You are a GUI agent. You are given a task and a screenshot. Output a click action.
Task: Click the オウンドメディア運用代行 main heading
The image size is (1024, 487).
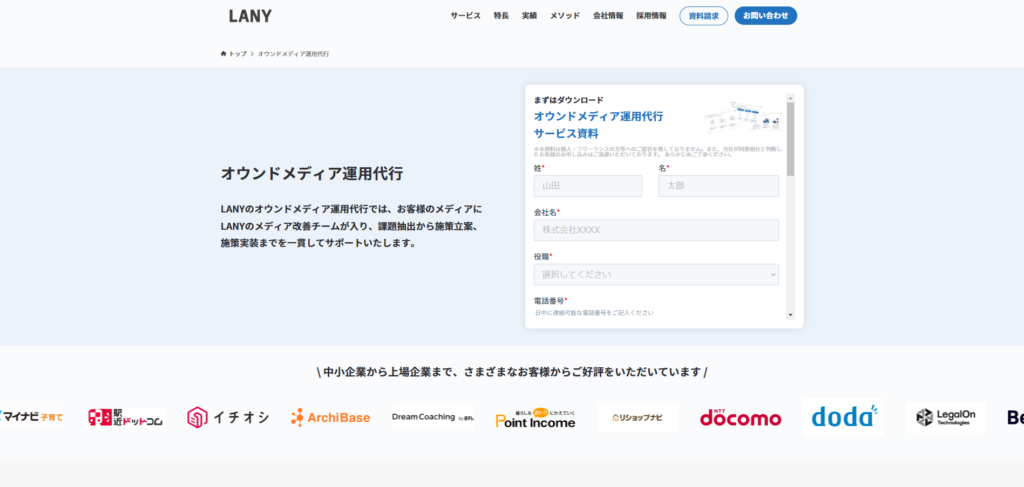pos(312,174)
